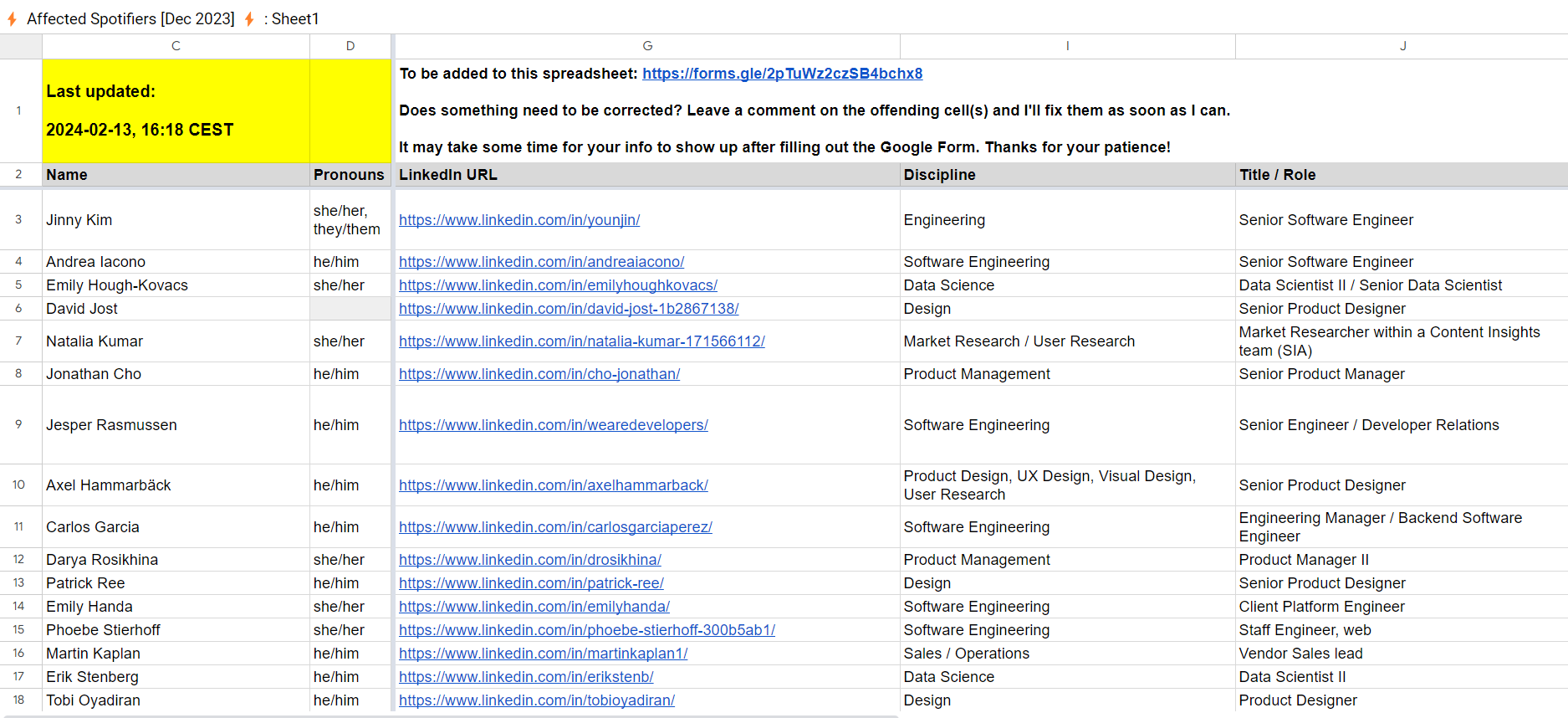Select the 'Data Scientist II / Senior Data Scientist' cell

(1402, 285)
